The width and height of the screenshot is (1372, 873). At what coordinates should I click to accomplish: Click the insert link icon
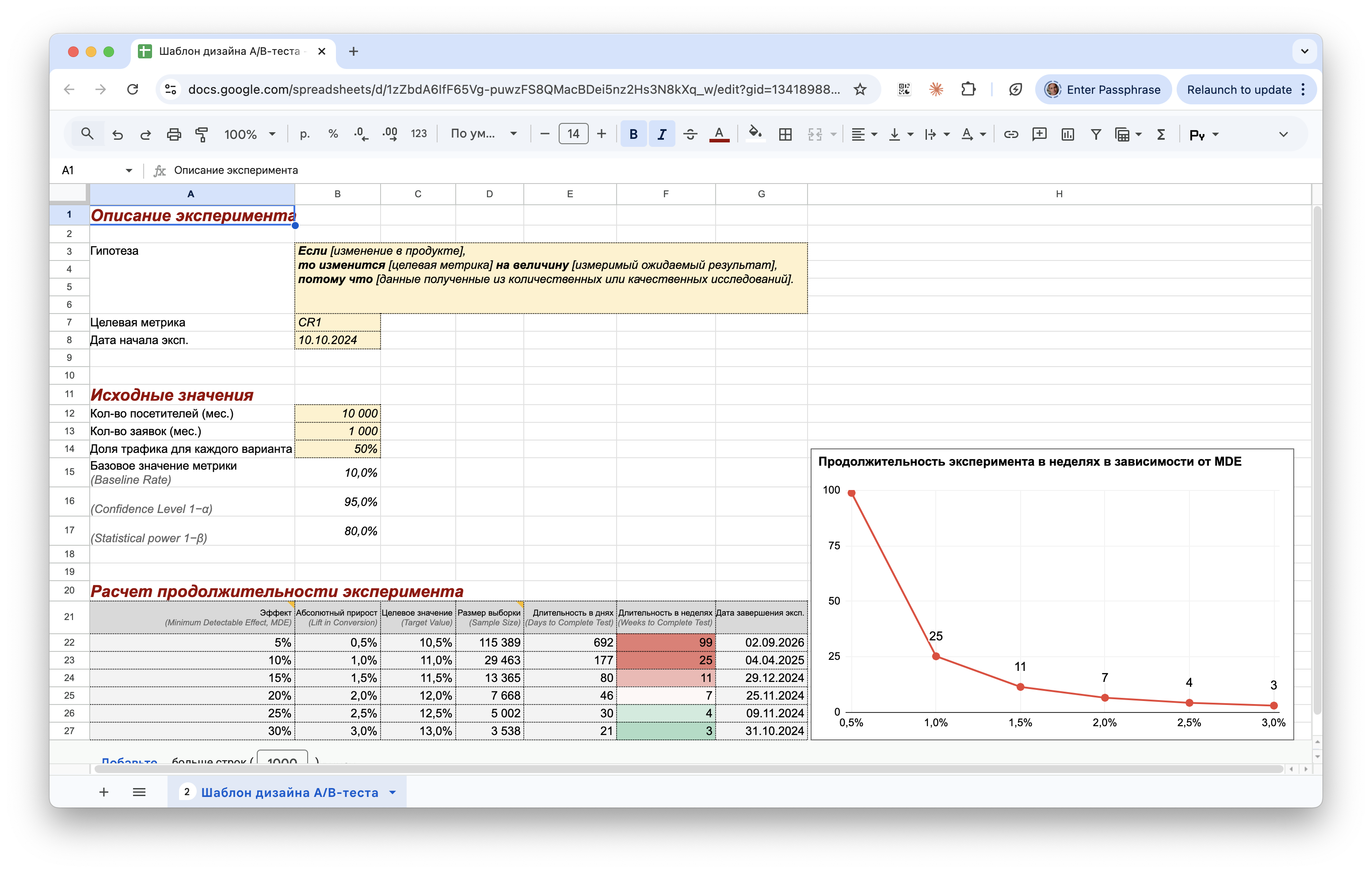(x=1011, y=134)
